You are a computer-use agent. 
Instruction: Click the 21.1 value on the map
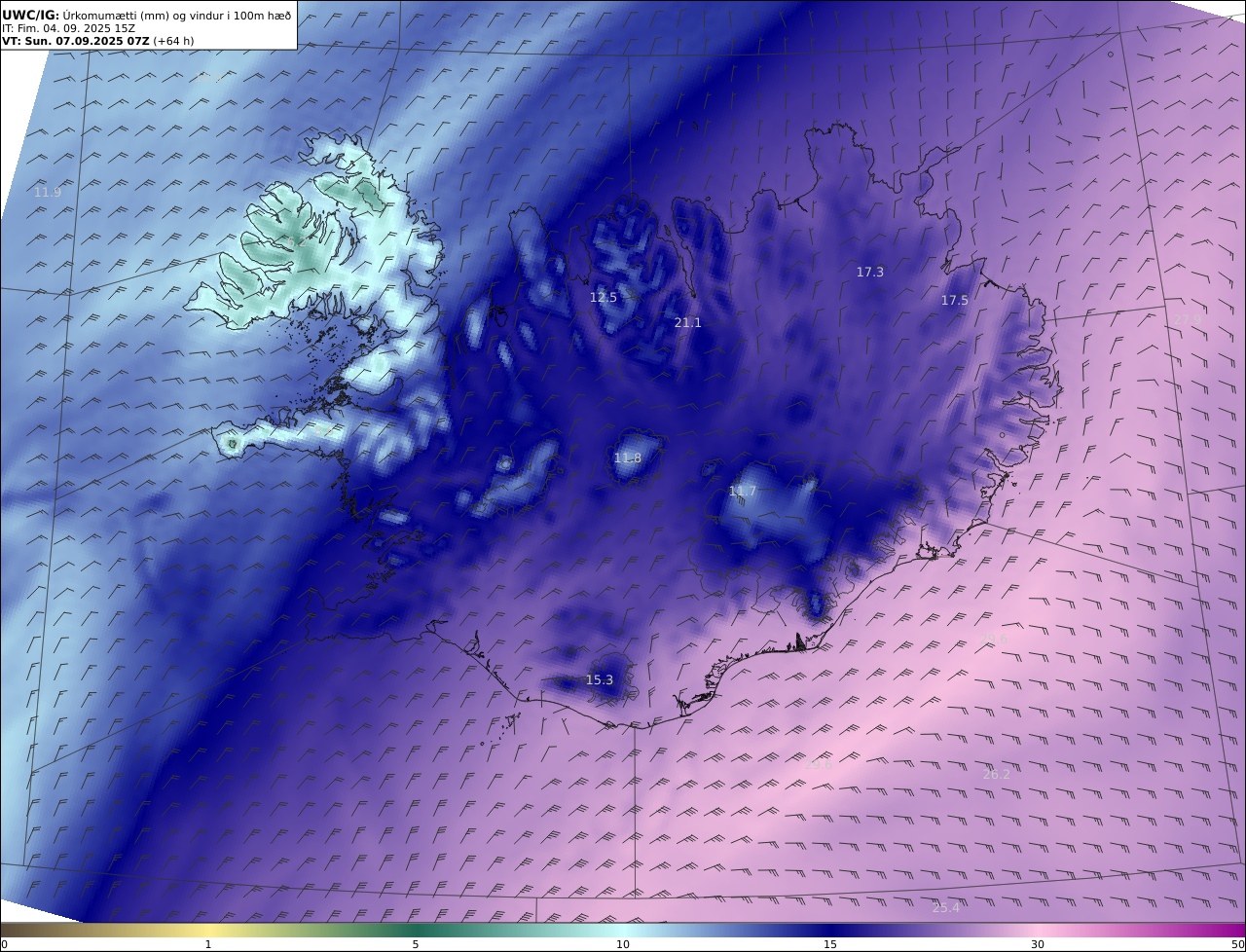tap(687, 322)
